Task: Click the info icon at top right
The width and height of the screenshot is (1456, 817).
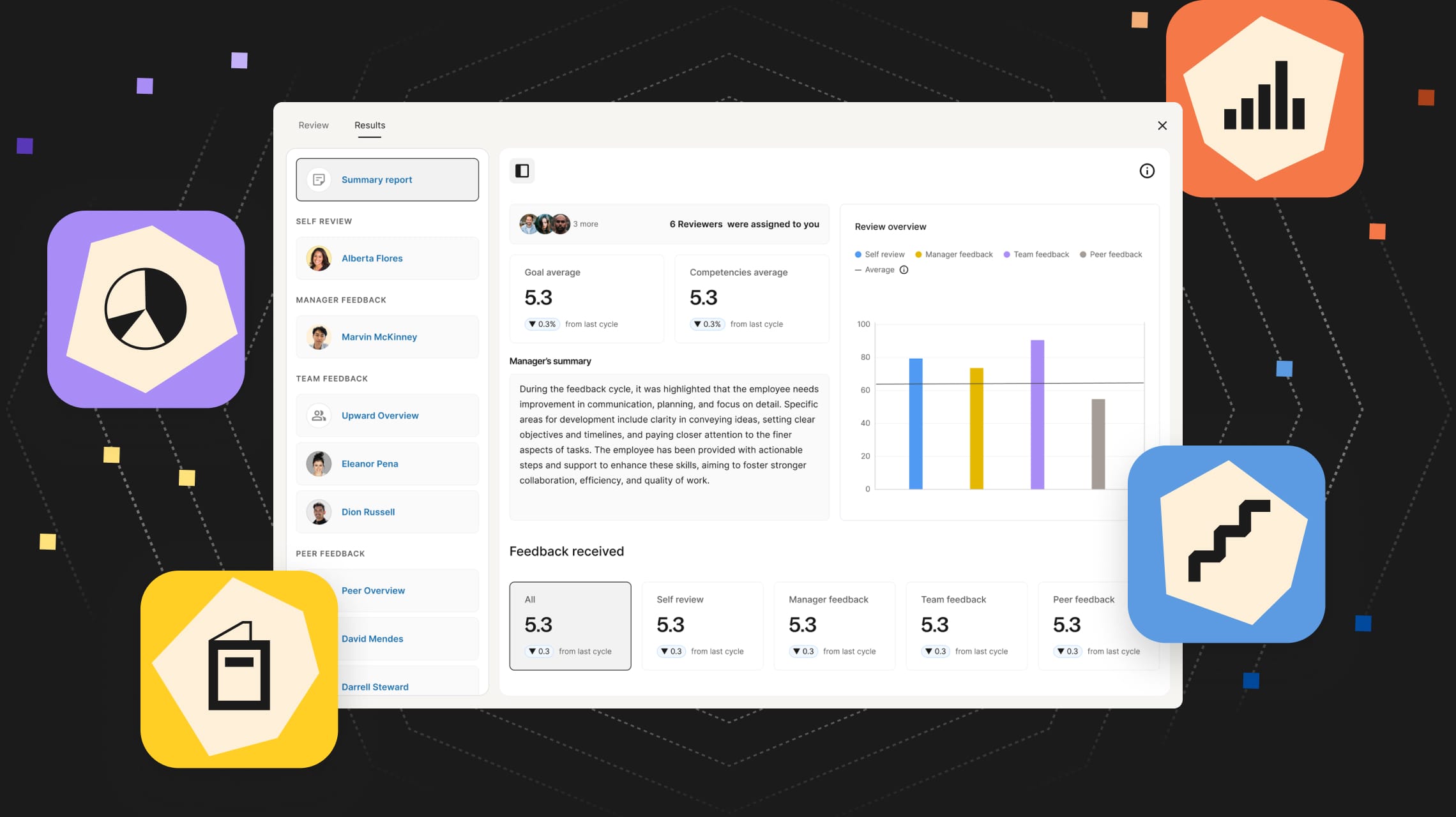Action: (1147, 170)
